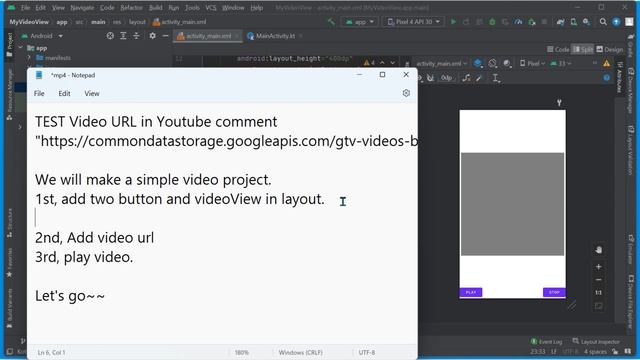This screenshot has width=640, height=360.
Task: Switch editor to Split view mode
Action: click(582, 49)
